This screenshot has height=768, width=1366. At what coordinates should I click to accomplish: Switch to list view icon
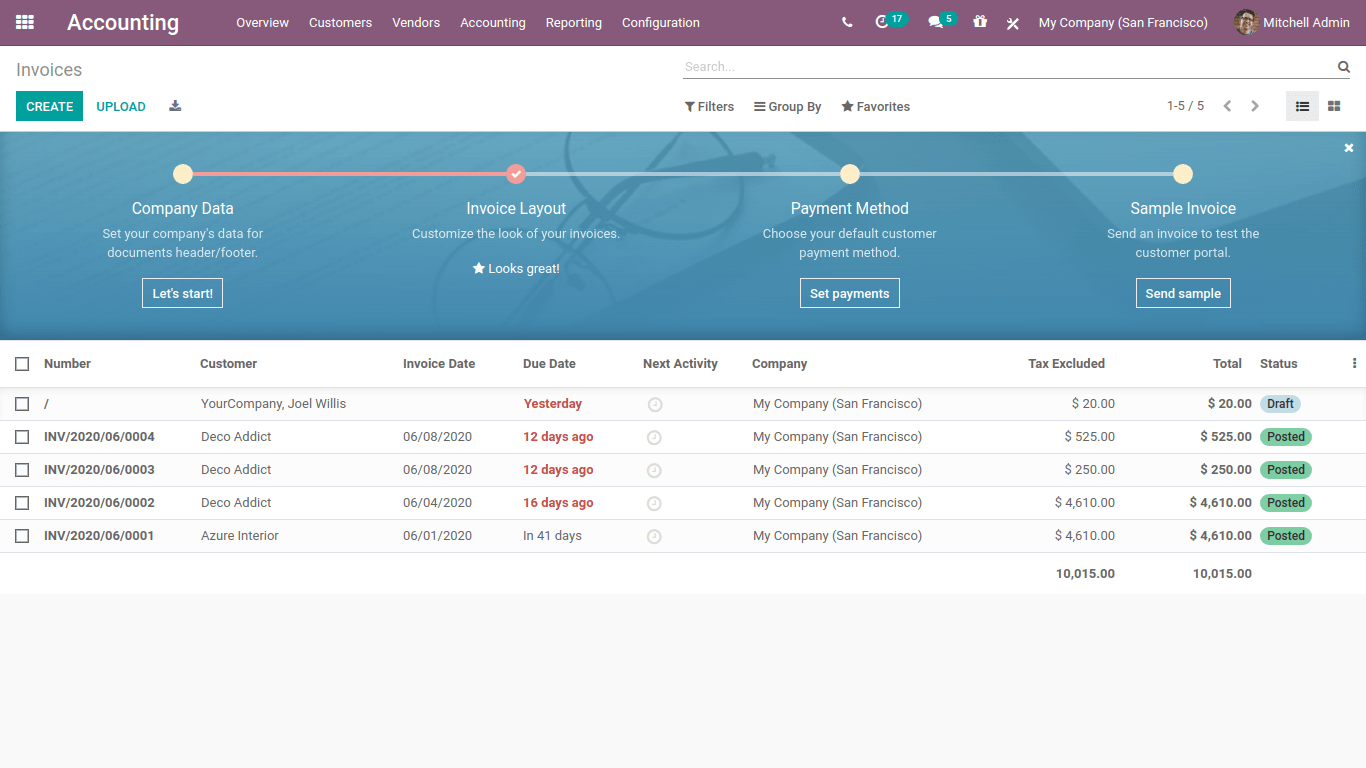point(1302,106)
